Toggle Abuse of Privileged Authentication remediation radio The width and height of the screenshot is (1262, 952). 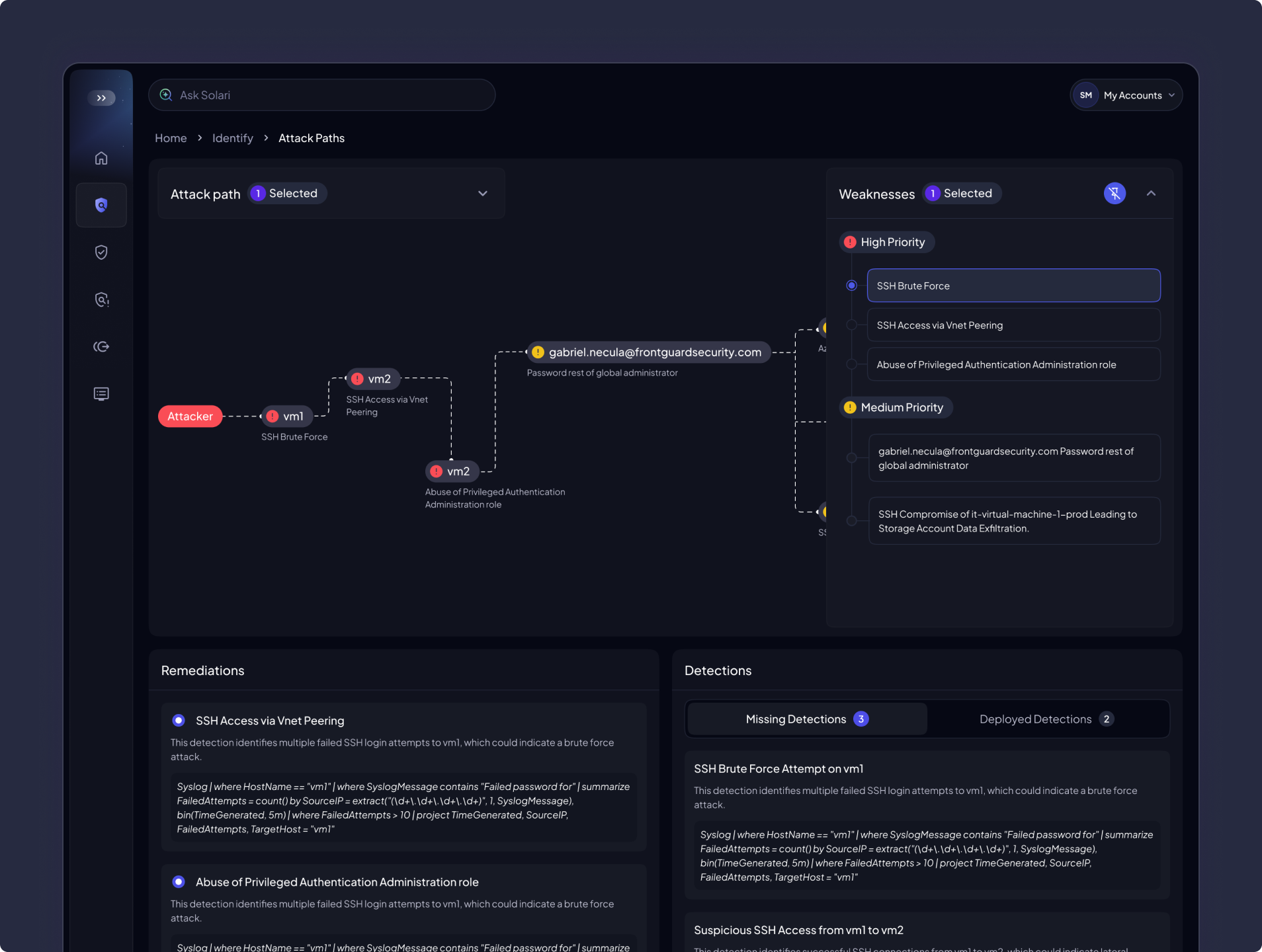click(179, 882)
